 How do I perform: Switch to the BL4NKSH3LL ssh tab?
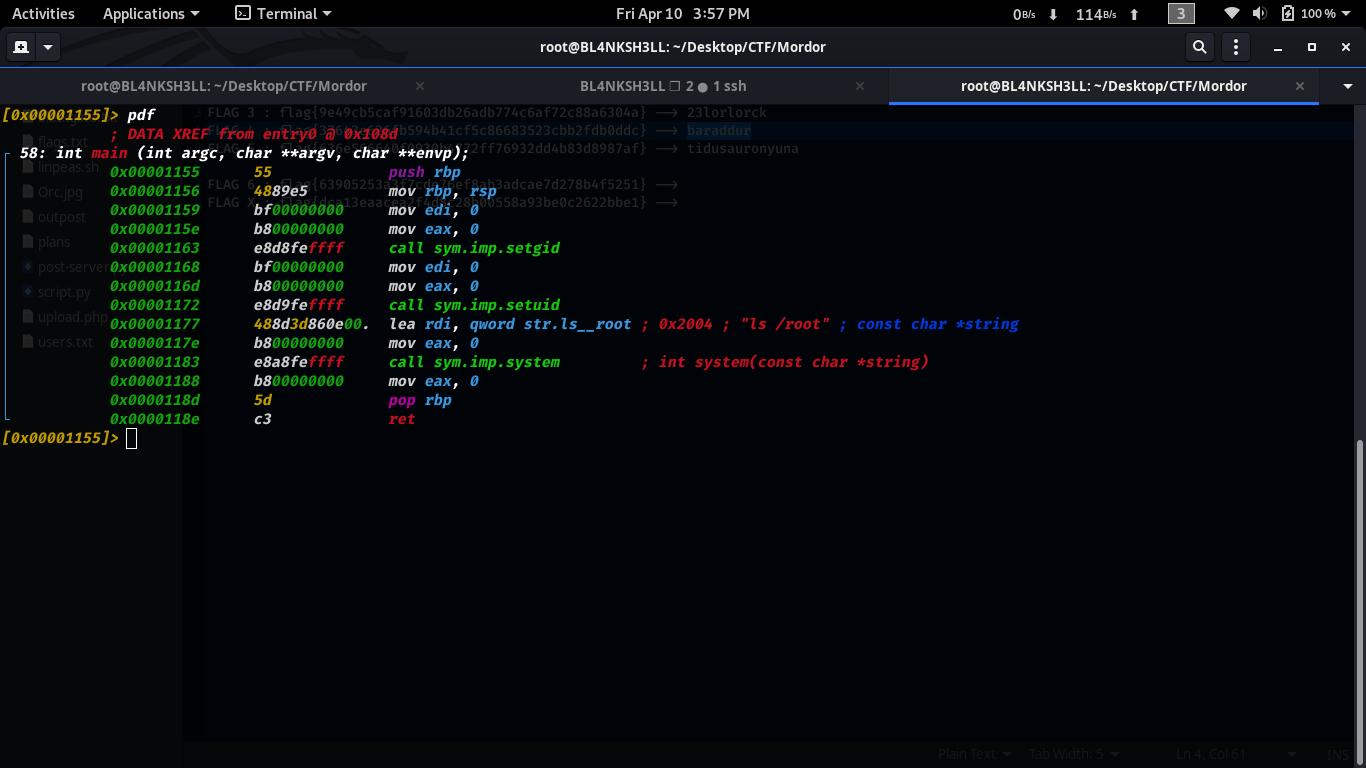coord(660,86)
